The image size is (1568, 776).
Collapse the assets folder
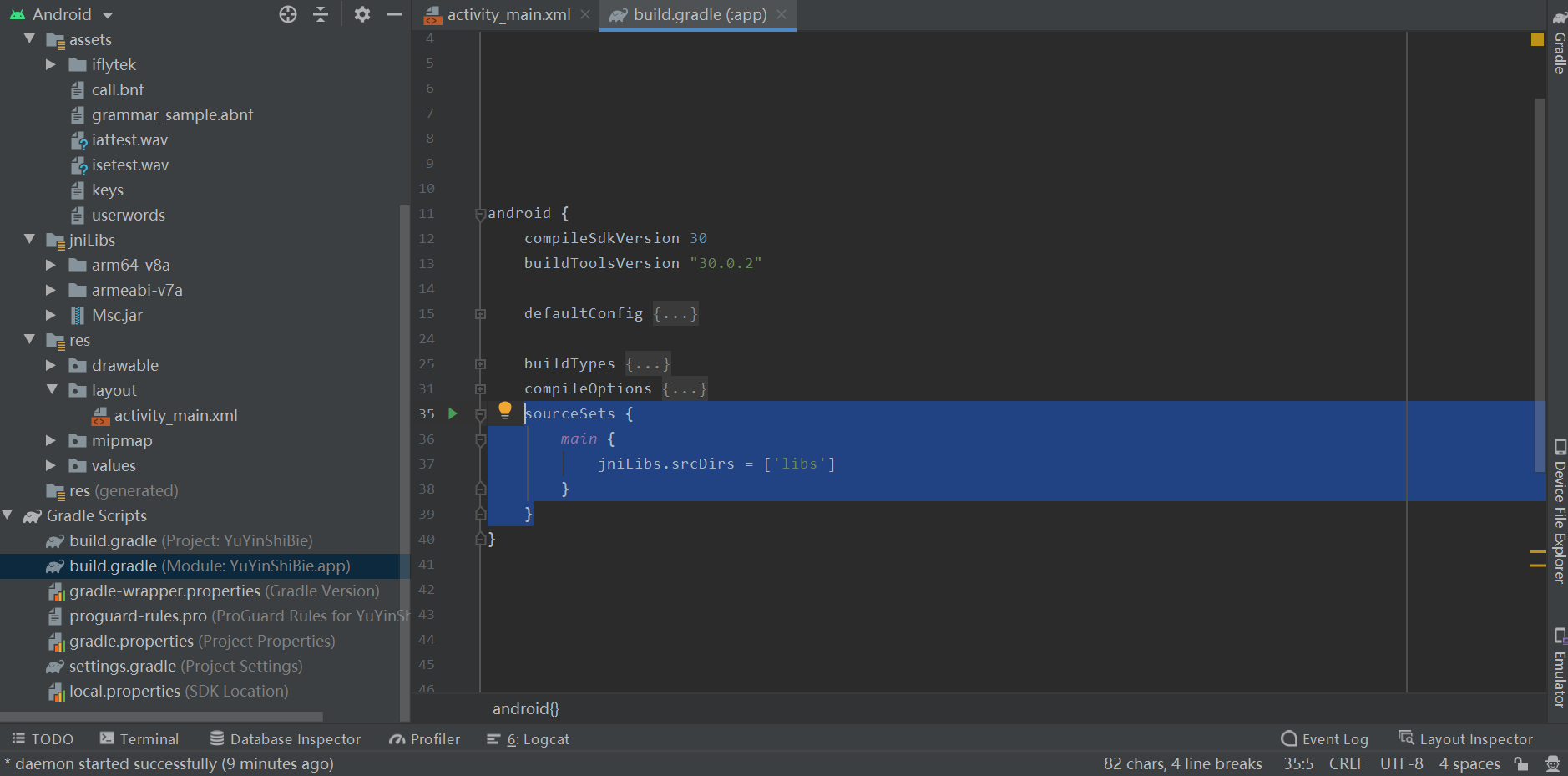30,39
